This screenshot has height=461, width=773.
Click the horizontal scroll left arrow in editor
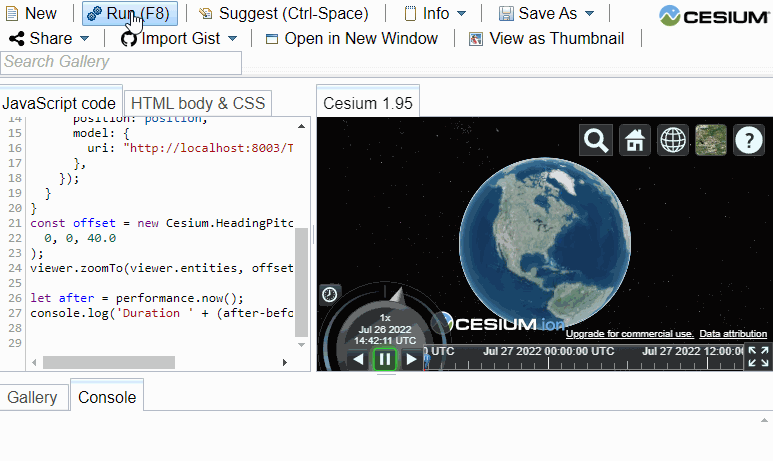point(34,362)
